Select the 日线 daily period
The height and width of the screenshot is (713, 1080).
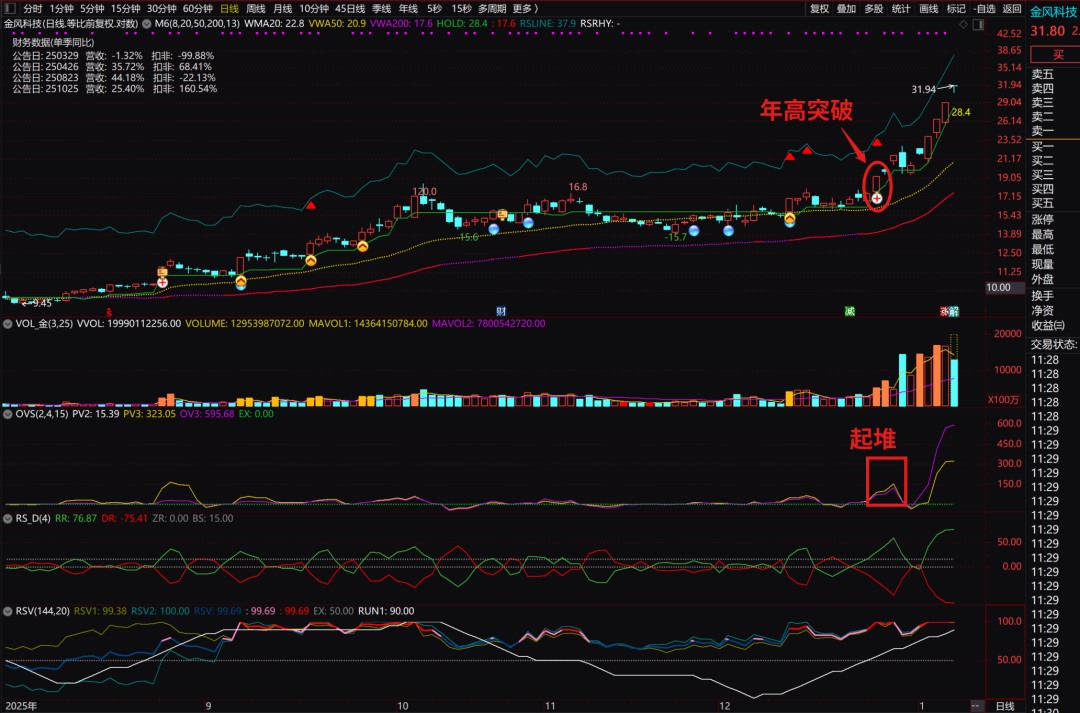click(229, 8)
